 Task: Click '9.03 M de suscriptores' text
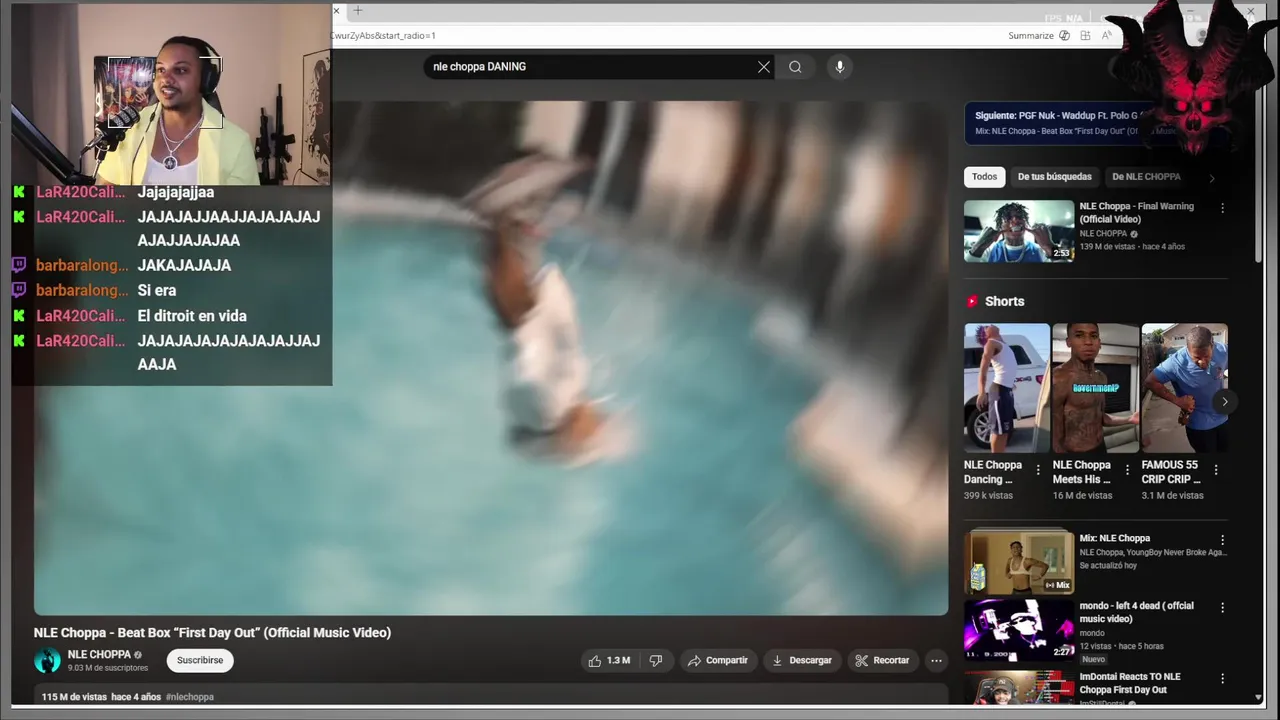pos(108,668)
